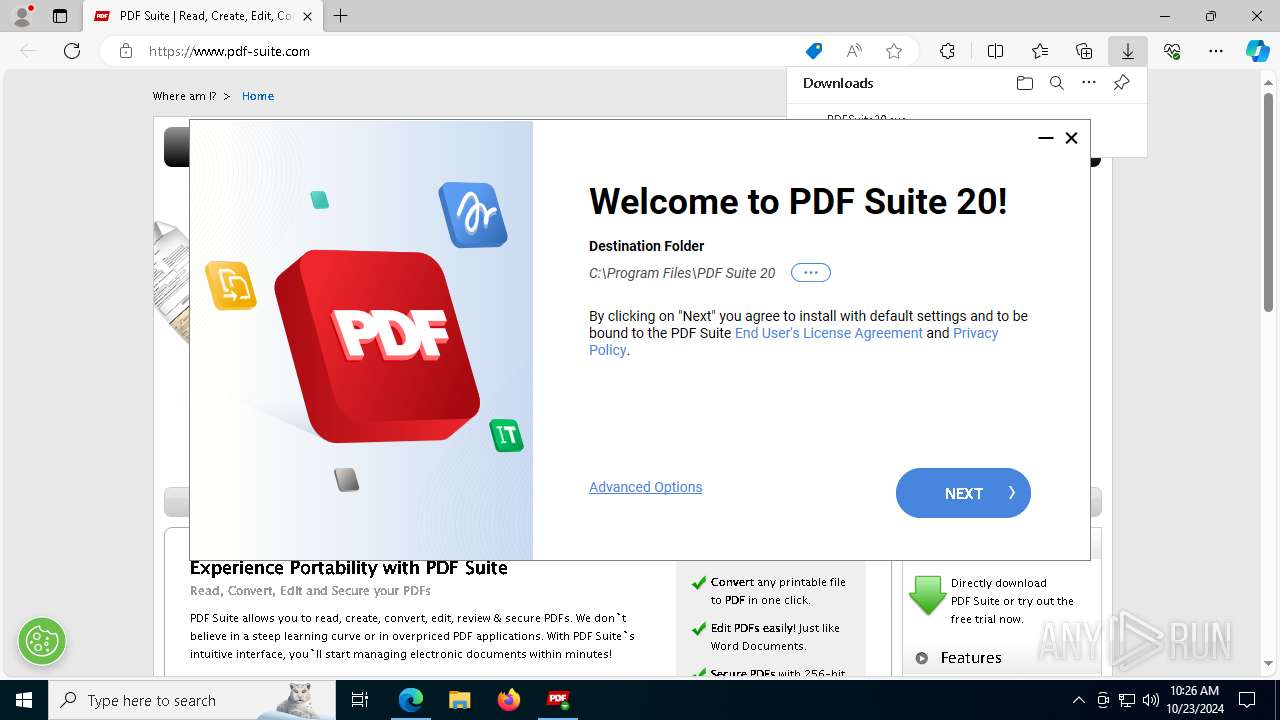Open volume control in tray

(x=1150, y=700)
